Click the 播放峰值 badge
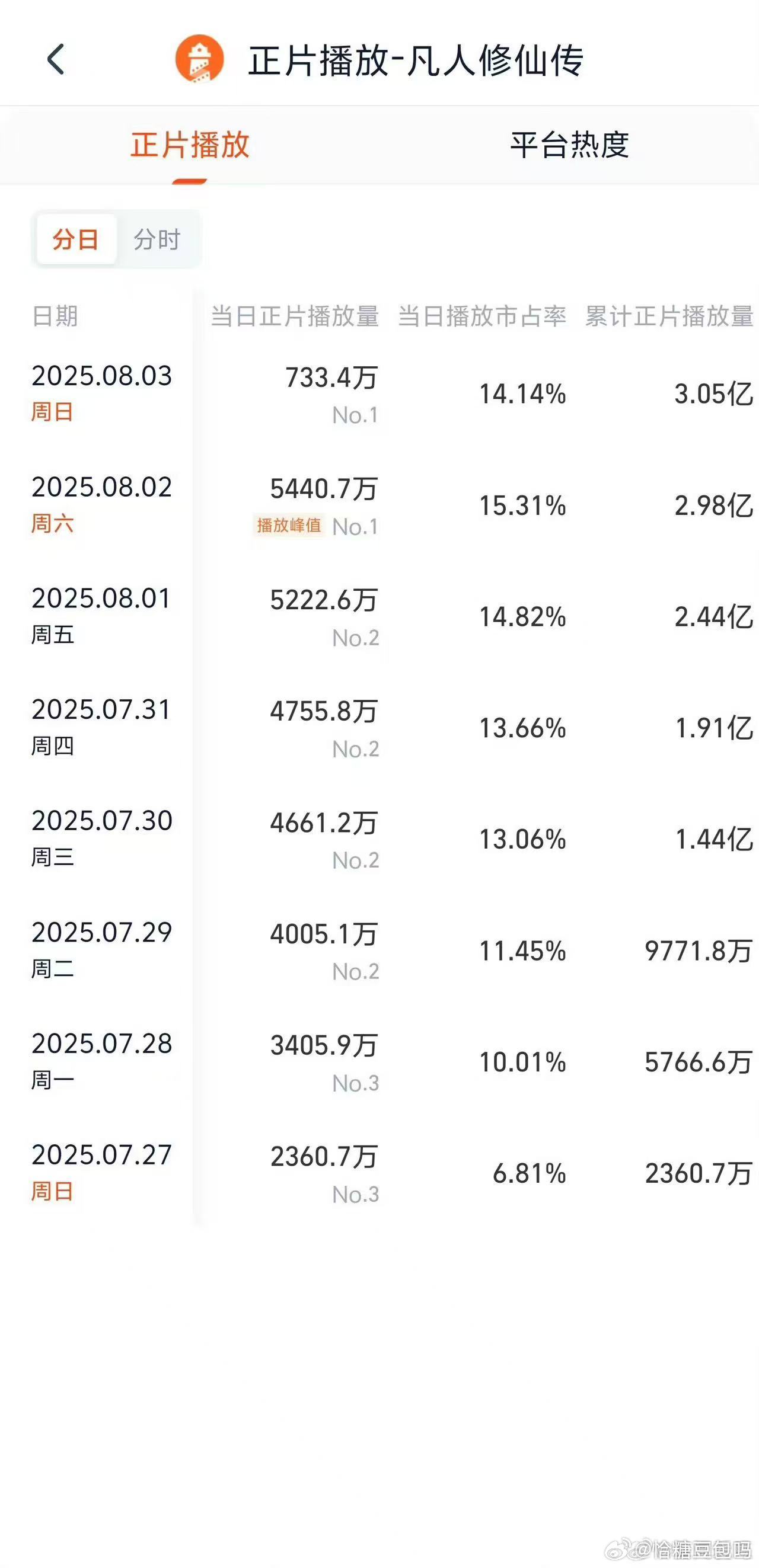Screen dimensions: 759x1568 point(289,525)
